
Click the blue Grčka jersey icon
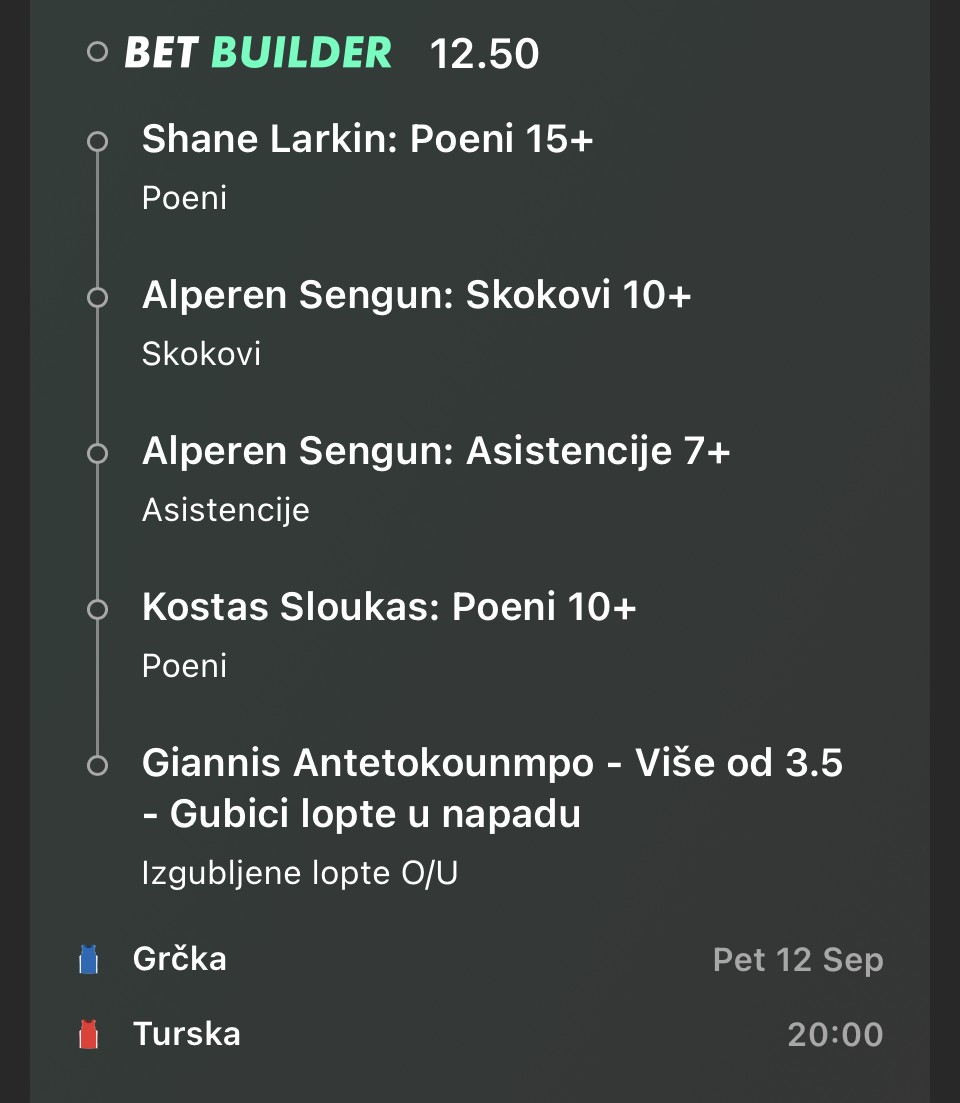click(x=89, y=961)
